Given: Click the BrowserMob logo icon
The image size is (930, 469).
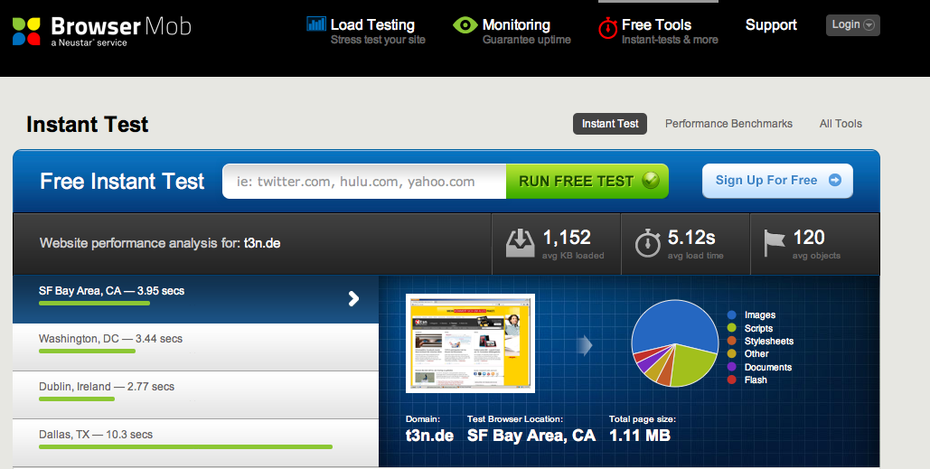Looking at the screenshot, I should [27, 31].
